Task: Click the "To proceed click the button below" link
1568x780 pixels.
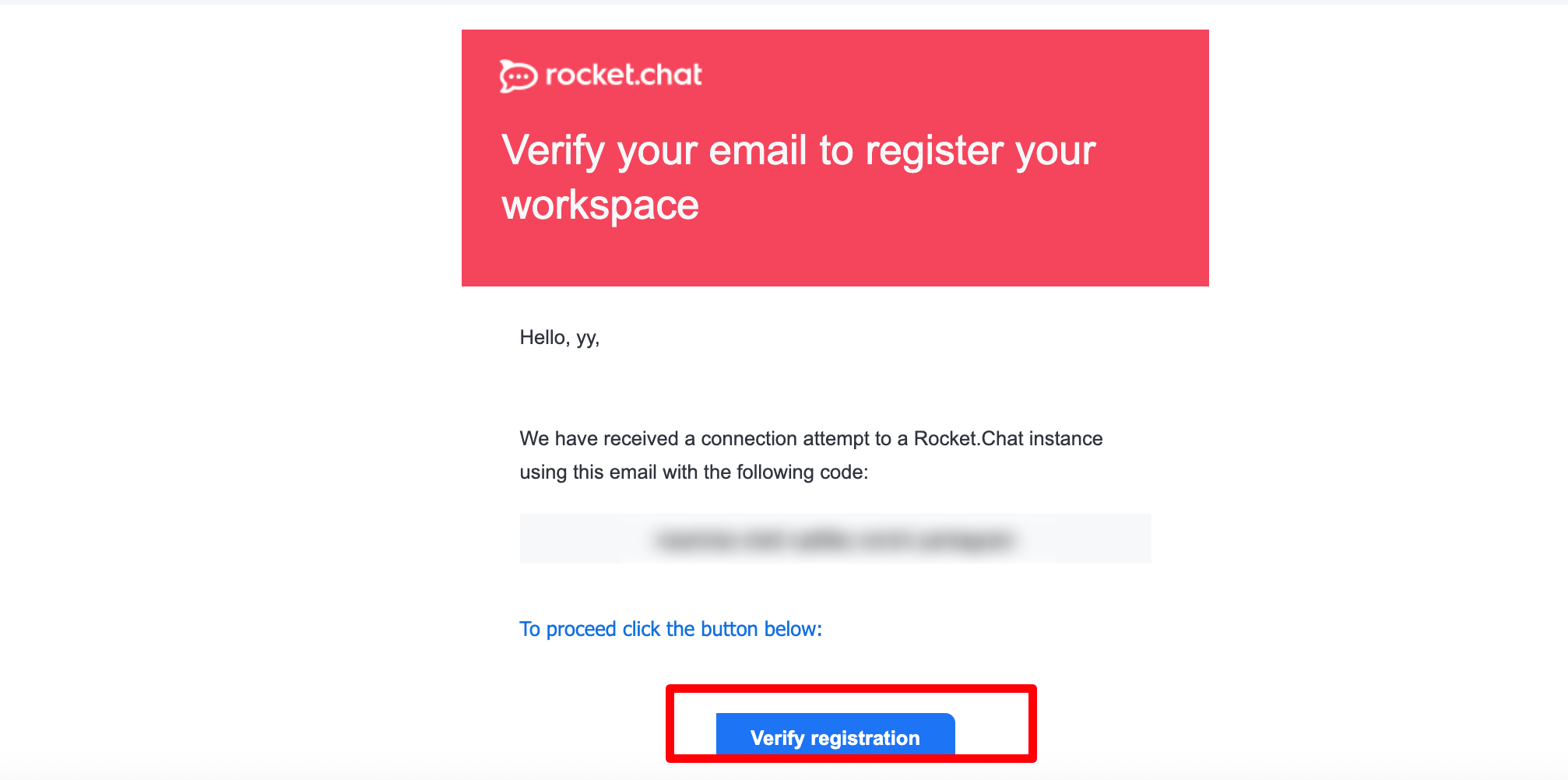Action: [x=670, y=629]
